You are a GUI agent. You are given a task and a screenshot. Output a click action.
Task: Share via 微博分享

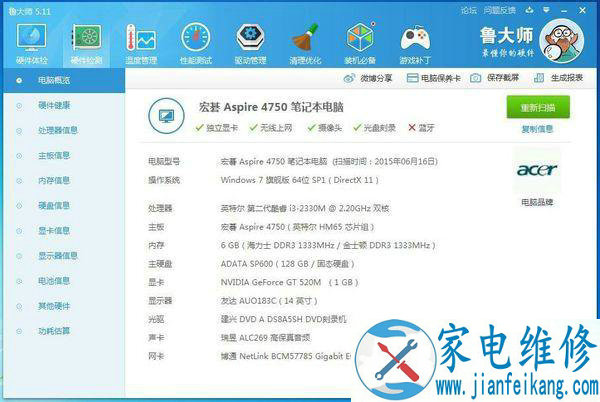pos(368,78)
